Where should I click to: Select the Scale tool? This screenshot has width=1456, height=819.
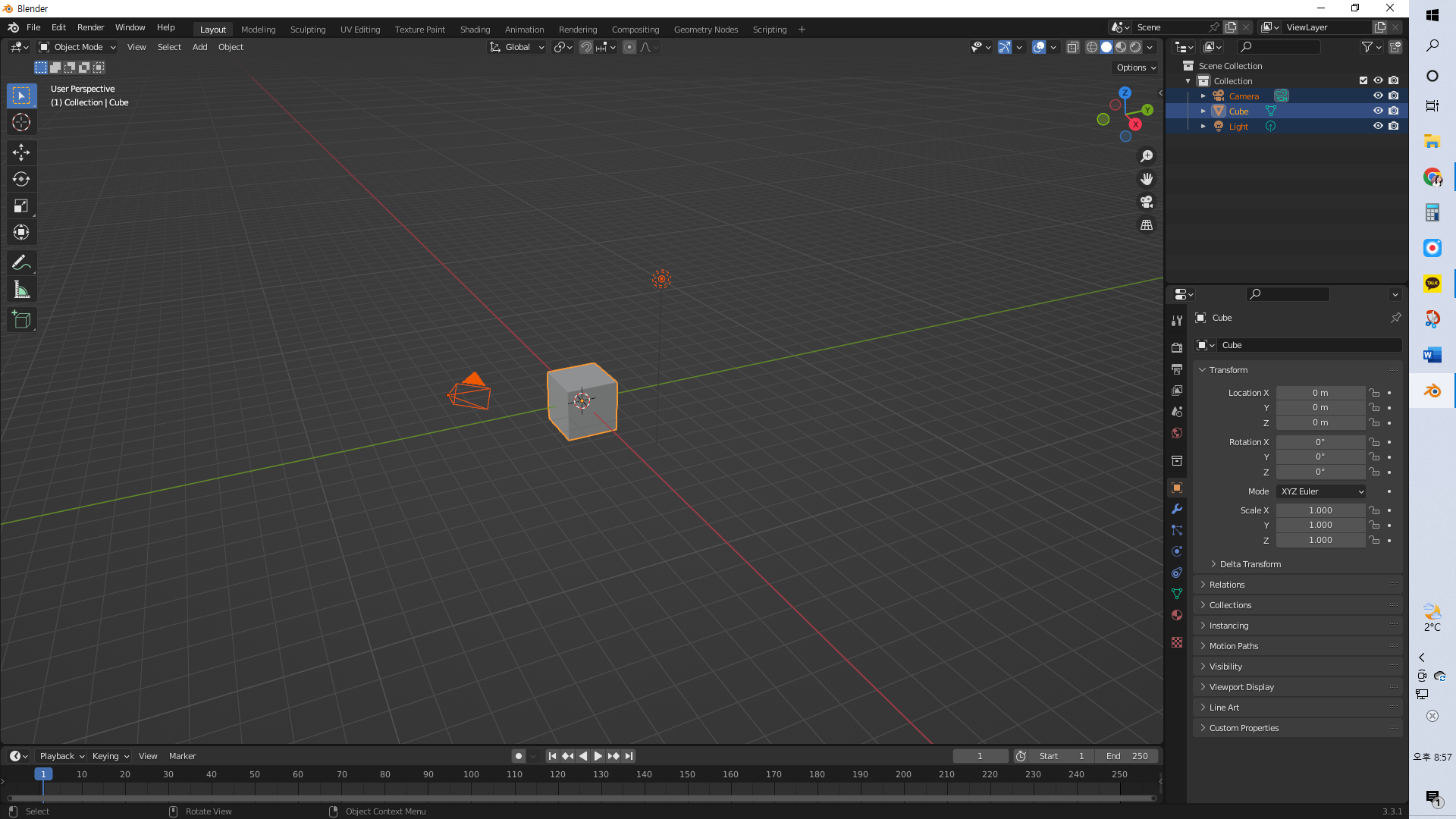tap(21, 206)
